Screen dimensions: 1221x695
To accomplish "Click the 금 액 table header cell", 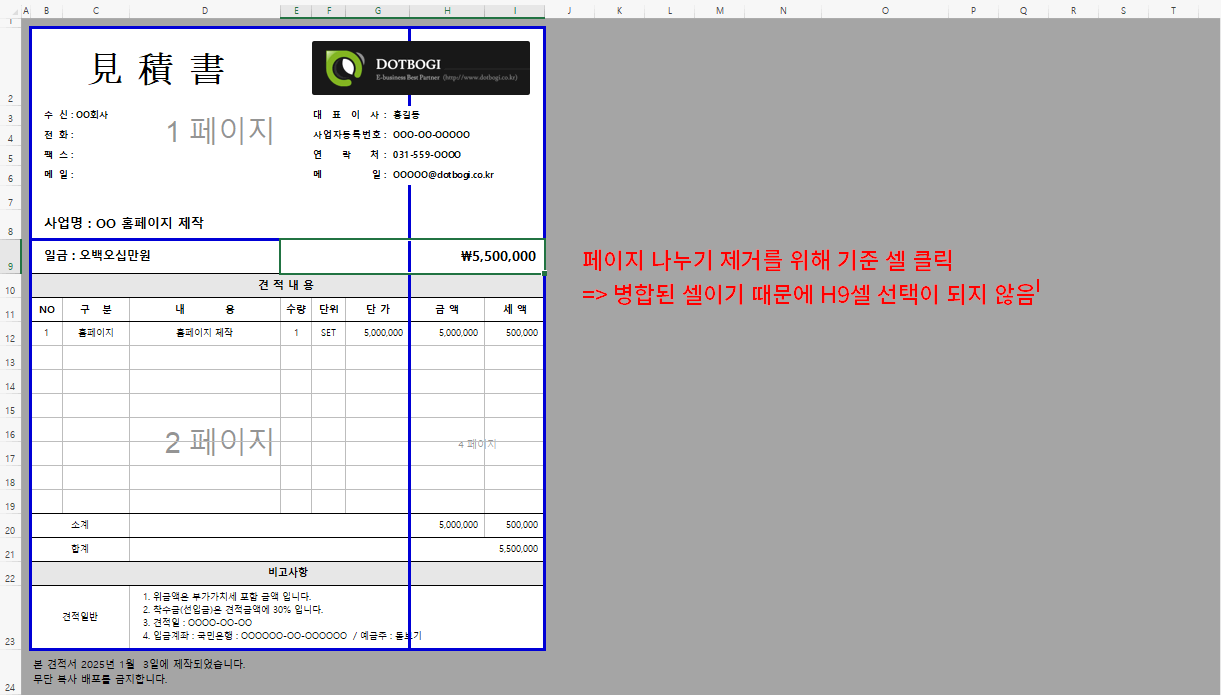I will click(447, 309).
